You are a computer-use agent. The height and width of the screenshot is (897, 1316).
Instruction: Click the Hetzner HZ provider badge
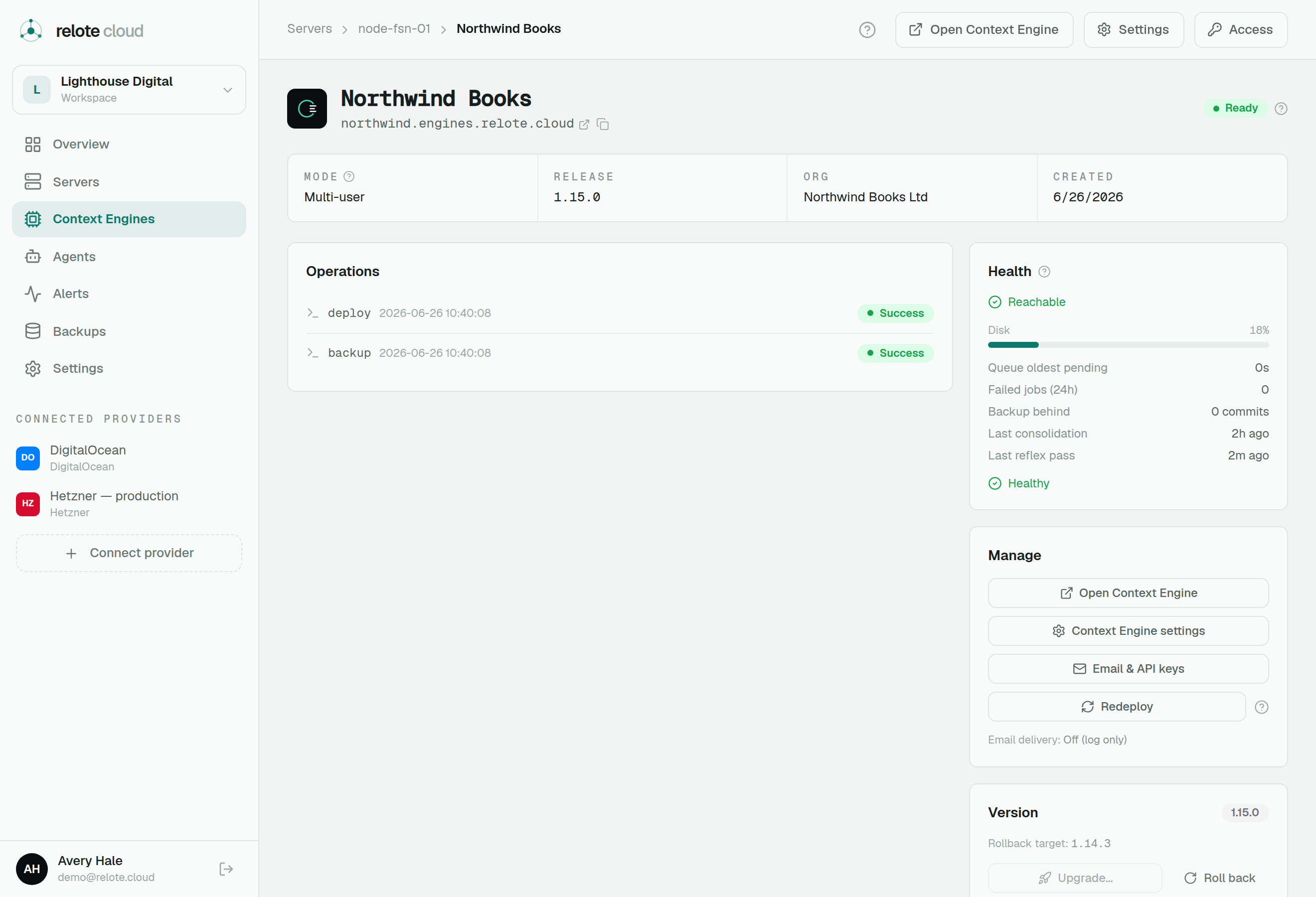click(x=28, y=504)
